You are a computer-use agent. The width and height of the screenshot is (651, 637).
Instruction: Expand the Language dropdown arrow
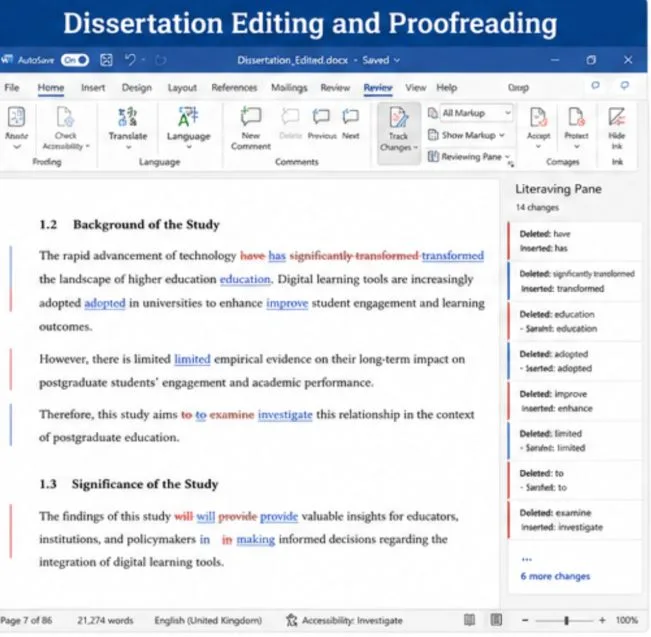click(189, 147)
